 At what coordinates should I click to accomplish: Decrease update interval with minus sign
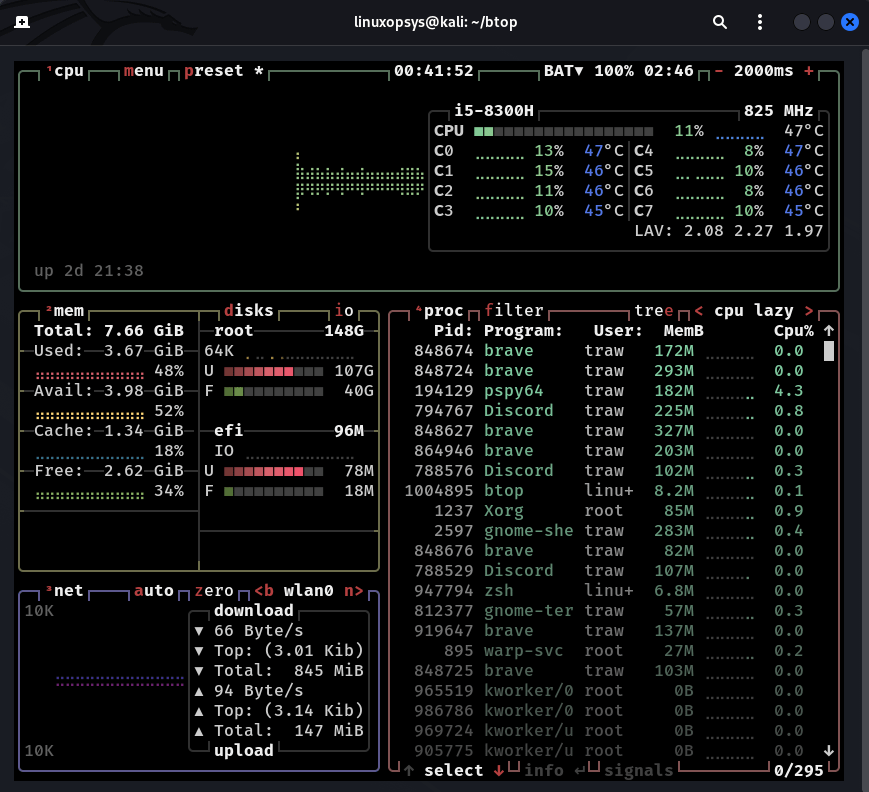pyautogui.click(x=718, y=71)
